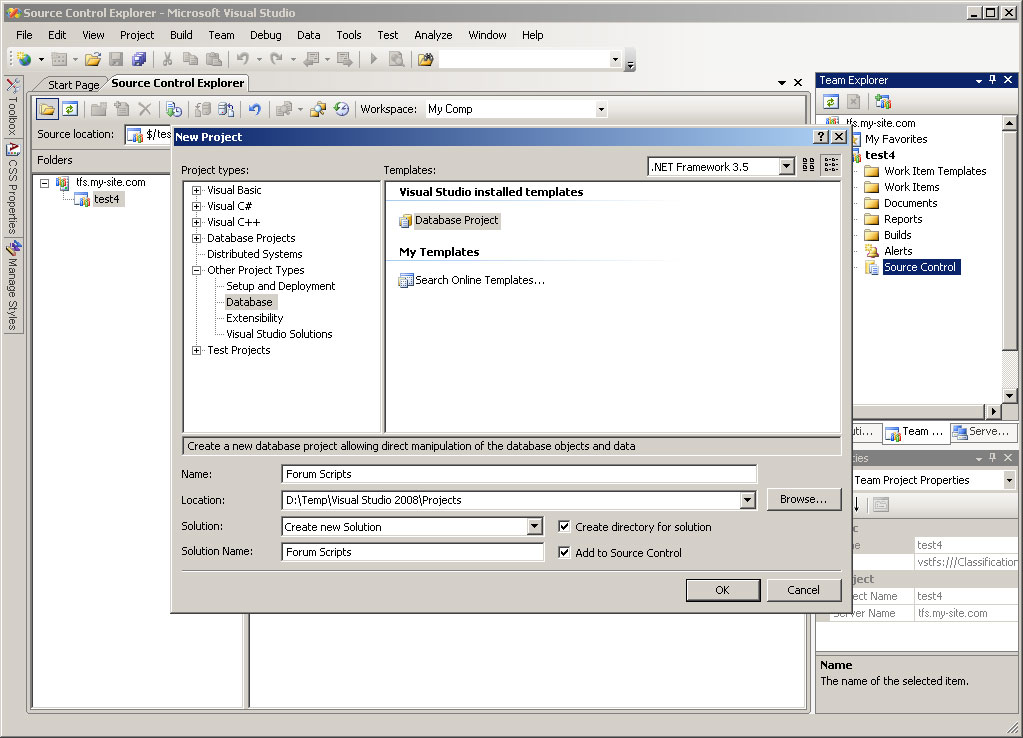The image size is (1023, 738).
Task: Select Setup and Deployment project type
Action: tap(281, 286)
